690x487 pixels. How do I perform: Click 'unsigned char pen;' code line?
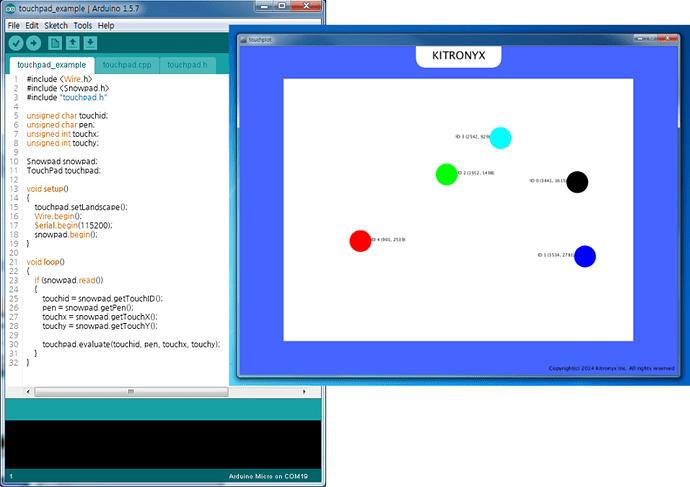coord(61,125)
